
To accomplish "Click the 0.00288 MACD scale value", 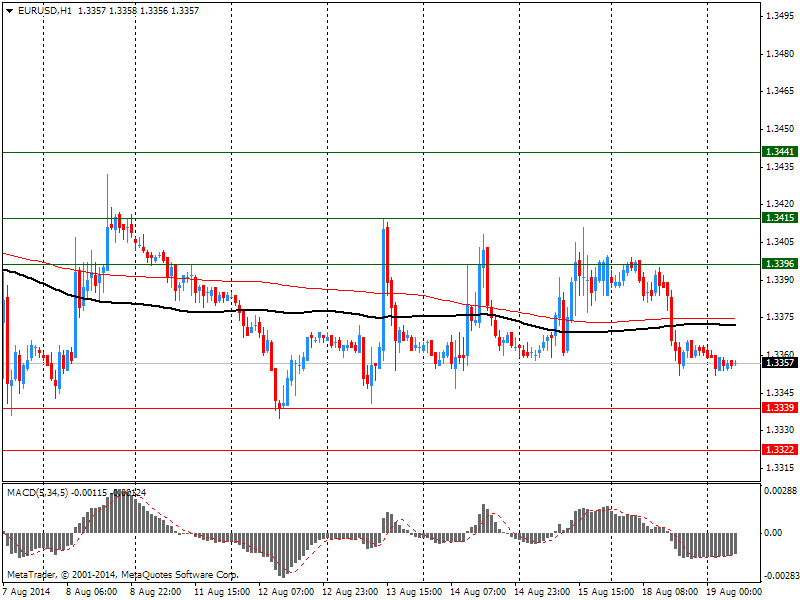I will [x=780, y=491].
